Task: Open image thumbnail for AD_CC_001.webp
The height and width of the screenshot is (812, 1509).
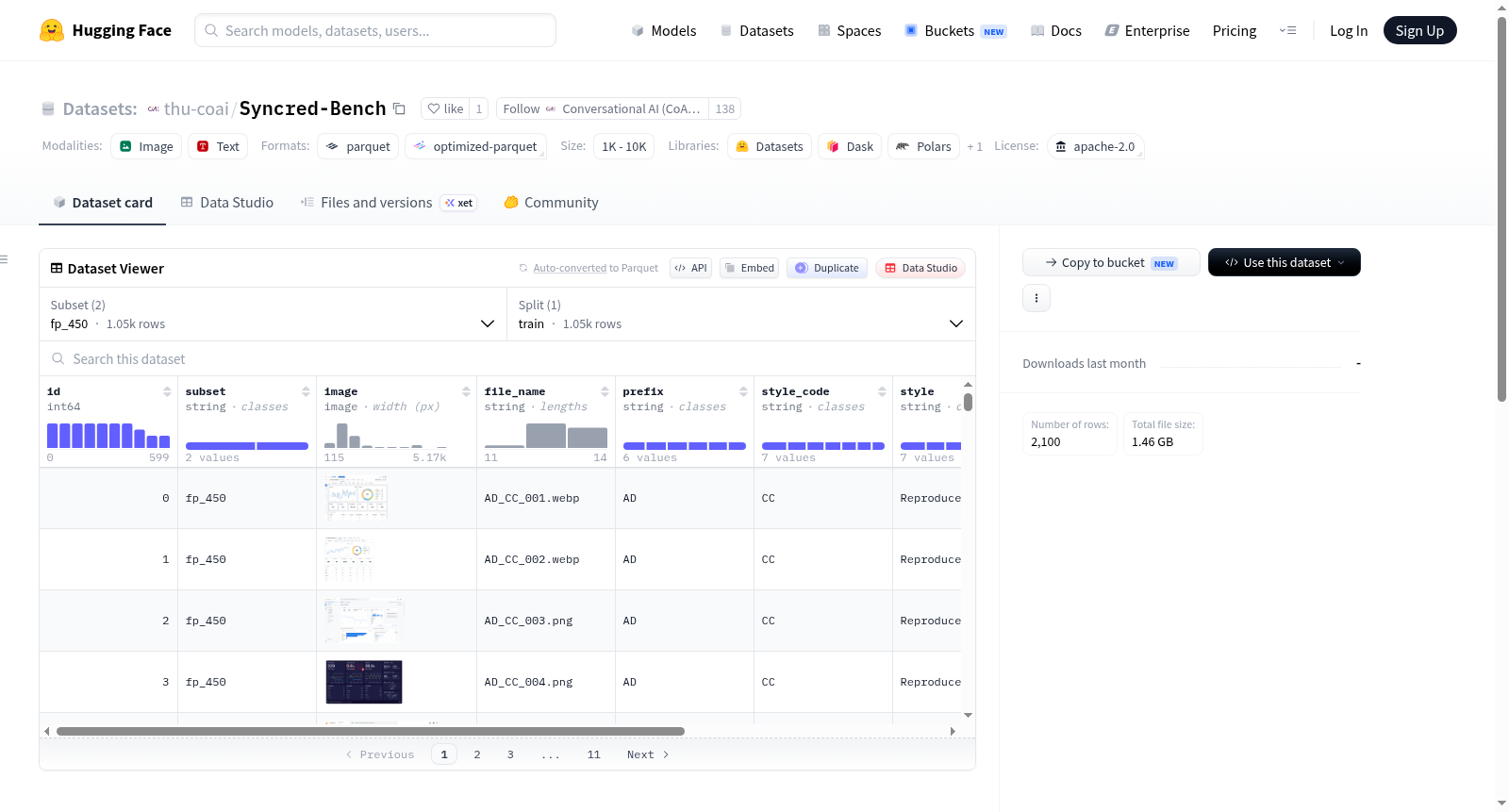Action: click(357, 498)
